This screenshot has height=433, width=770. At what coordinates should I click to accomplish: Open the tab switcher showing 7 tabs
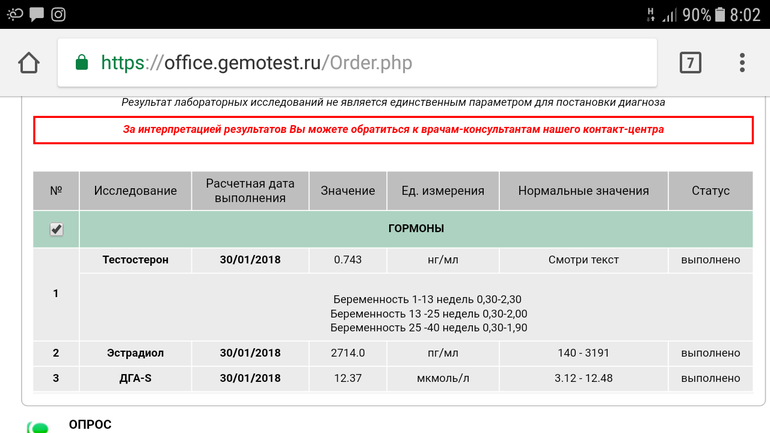pos(690,63)
